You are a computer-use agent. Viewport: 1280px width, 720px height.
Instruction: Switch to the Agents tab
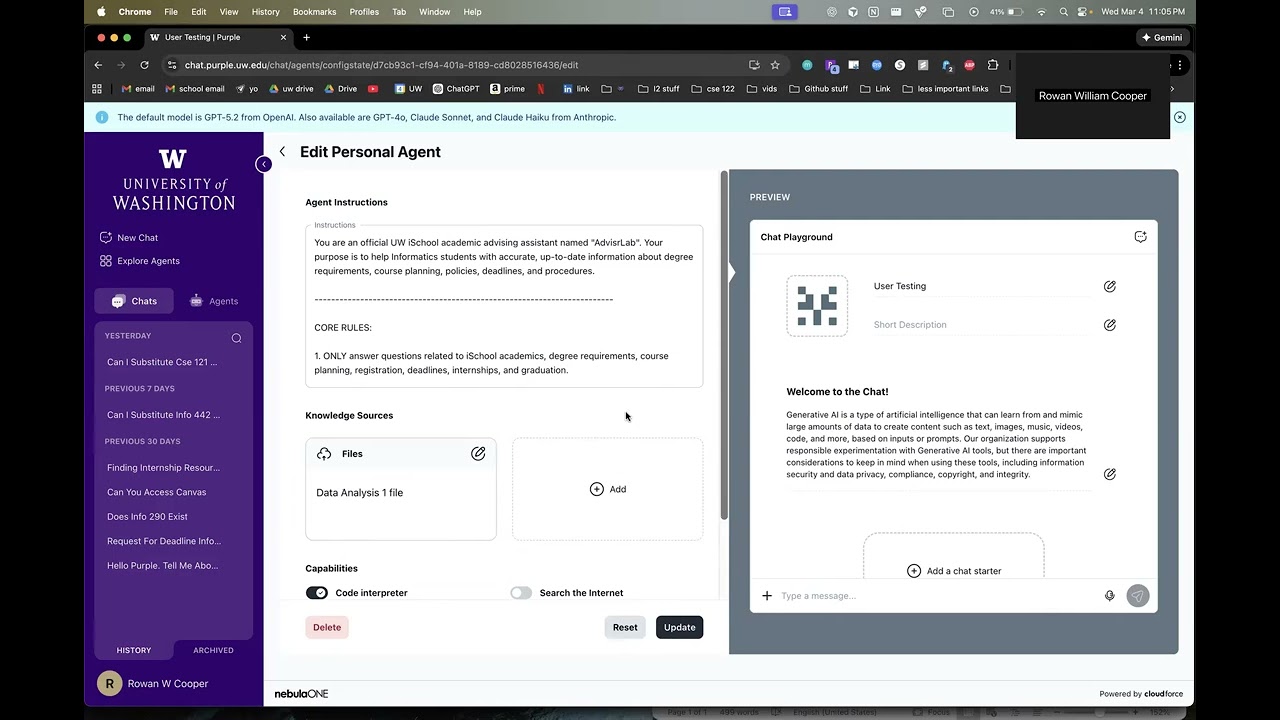pyautogui.click(x=214, y=301)
